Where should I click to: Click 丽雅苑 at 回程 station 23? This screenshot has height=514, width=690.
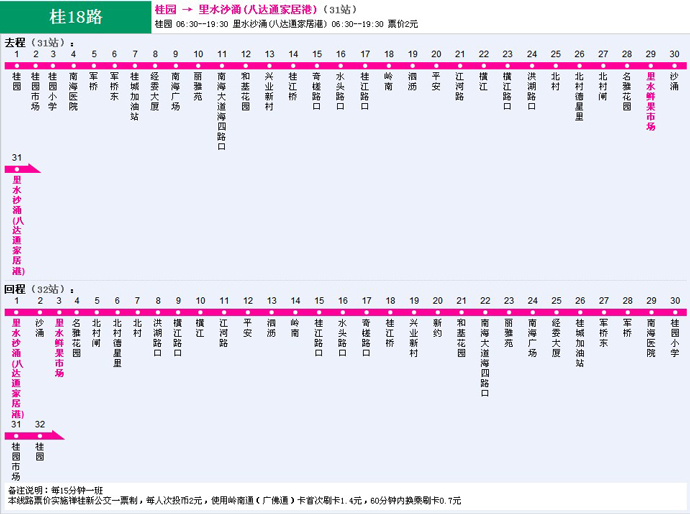pyautogui.click(x=509, y=333)
